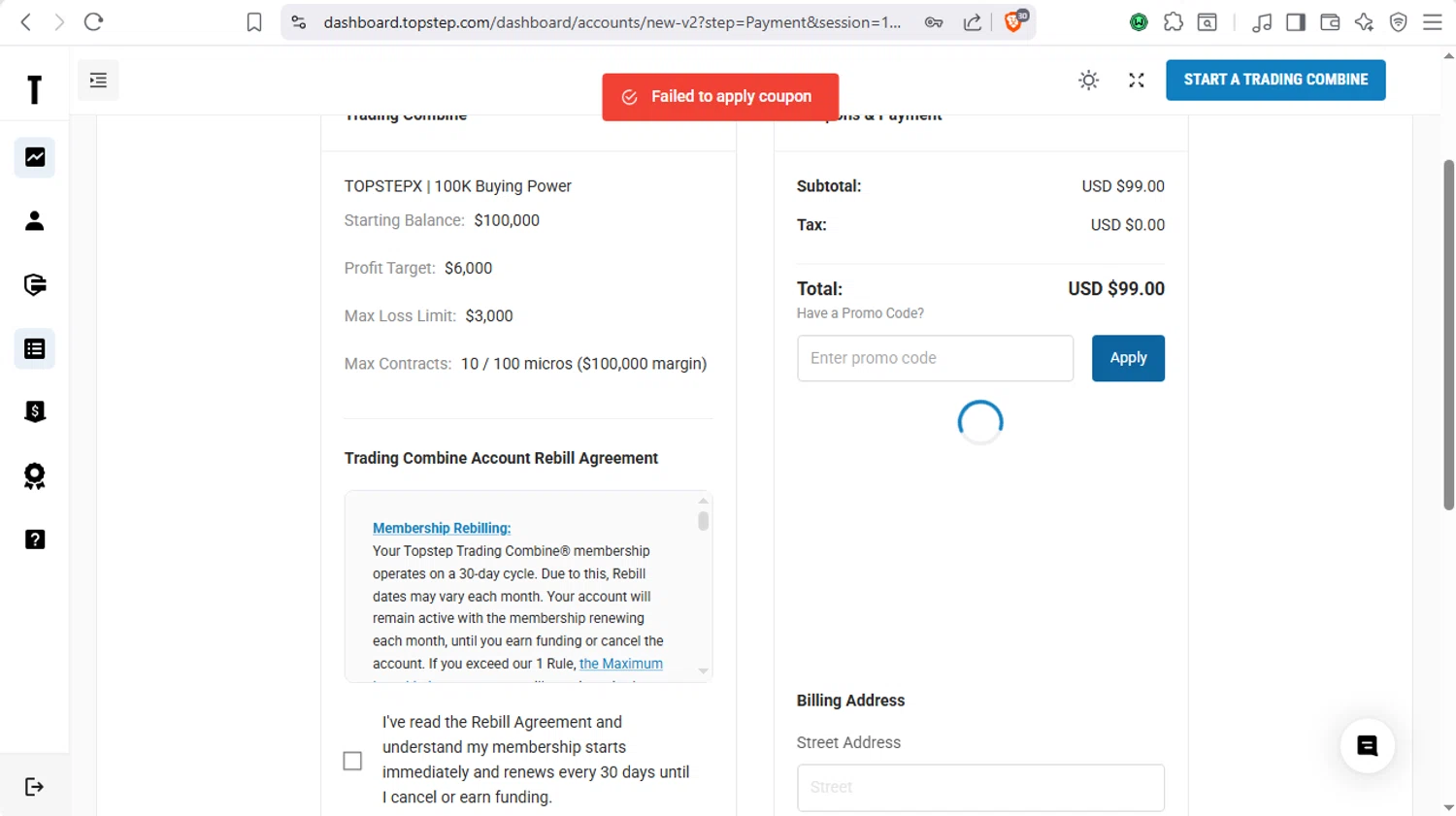1456x816 pixels.
Task: Open the user profile sidebar icon
Action: coord(35,221)
